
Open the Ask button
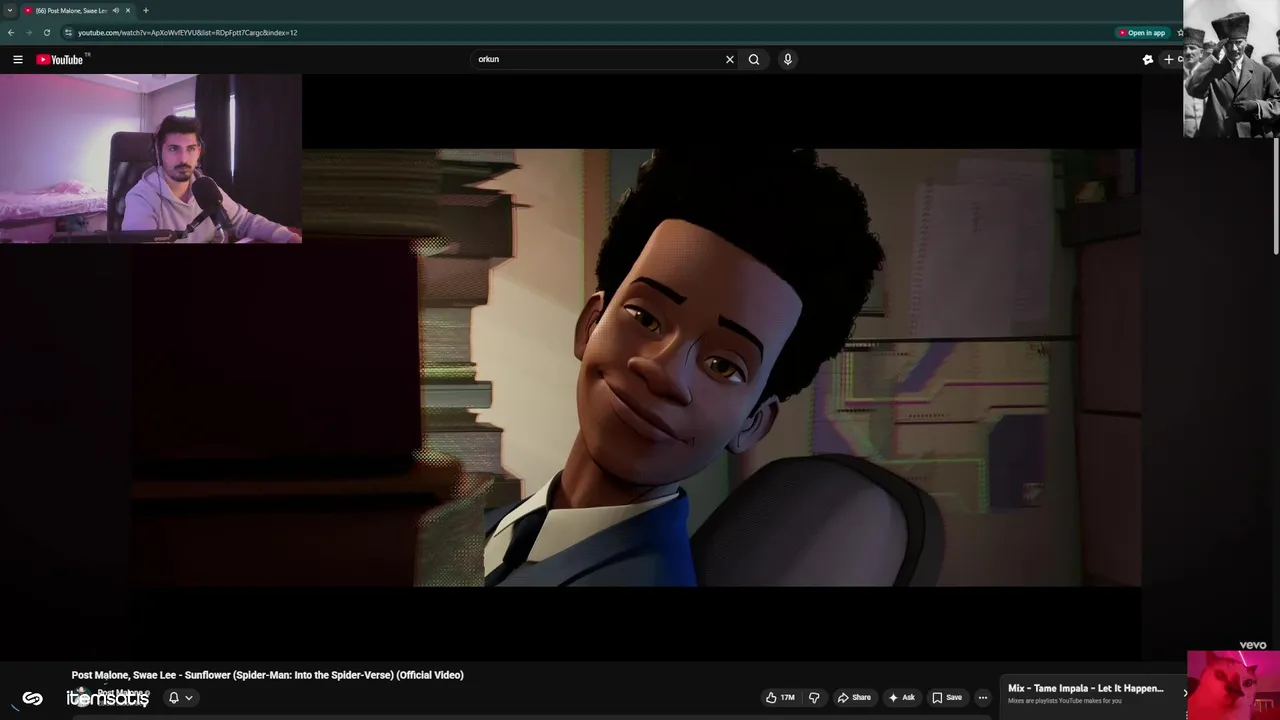901,697
